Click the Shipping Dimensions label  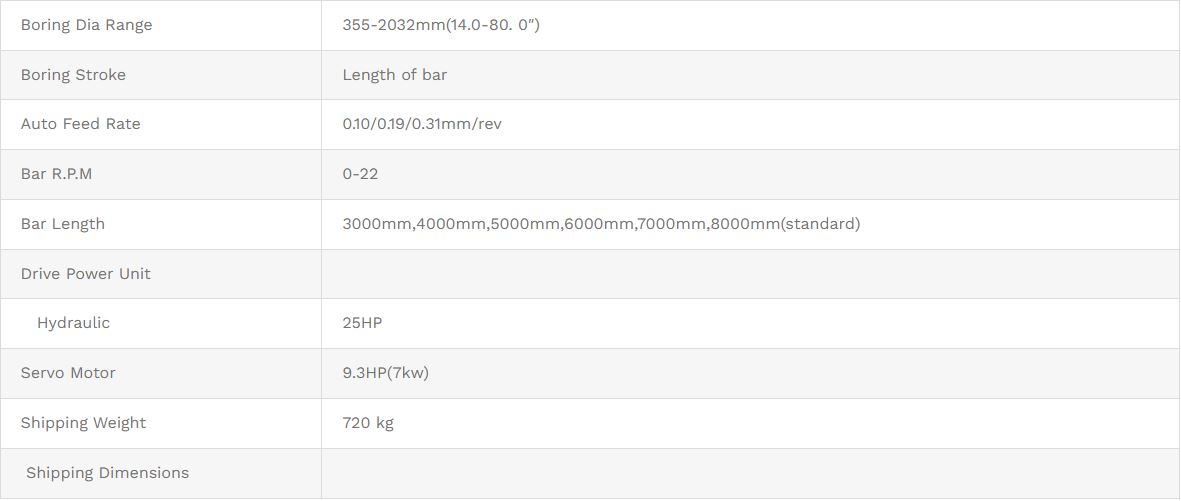click(x=107, y=473)
